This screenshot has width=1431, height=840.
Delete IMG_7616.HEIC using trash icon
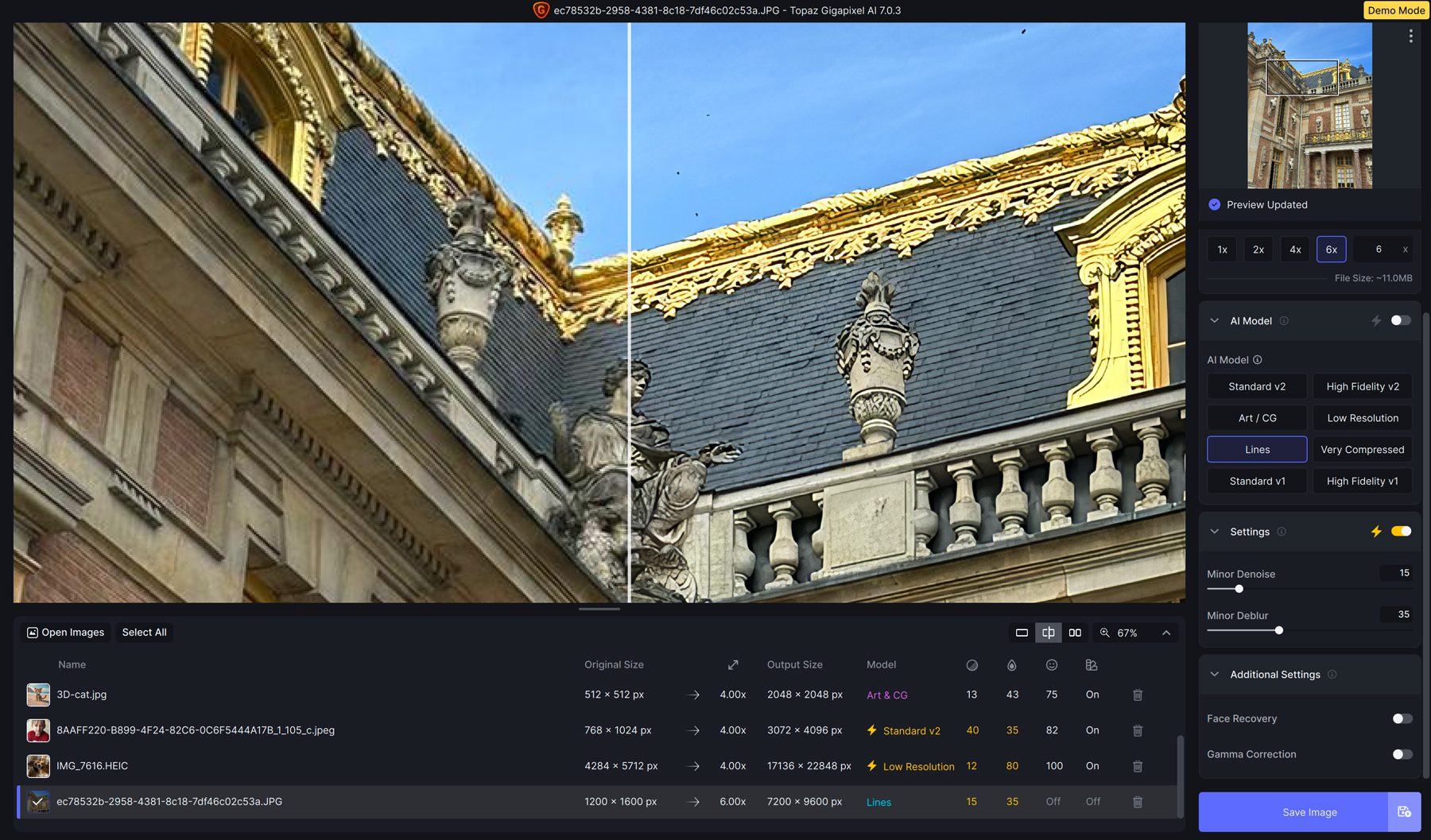[1137, 766]
